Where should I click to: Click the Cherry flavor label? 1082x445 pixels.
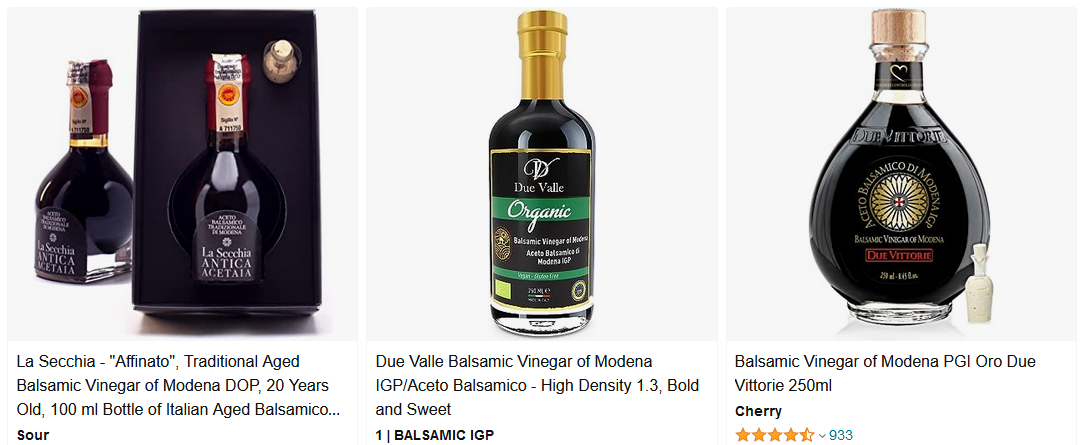pyautogui.click(x=758, y=412)
